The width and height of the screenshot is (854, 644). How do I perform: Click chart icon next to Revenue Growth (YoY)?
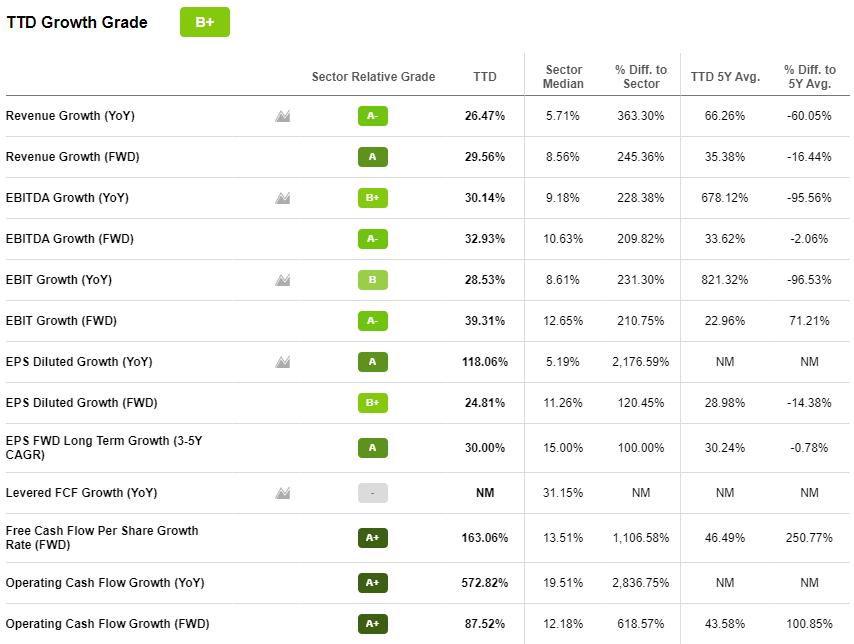pyautogui.click(x=283, y=116)
